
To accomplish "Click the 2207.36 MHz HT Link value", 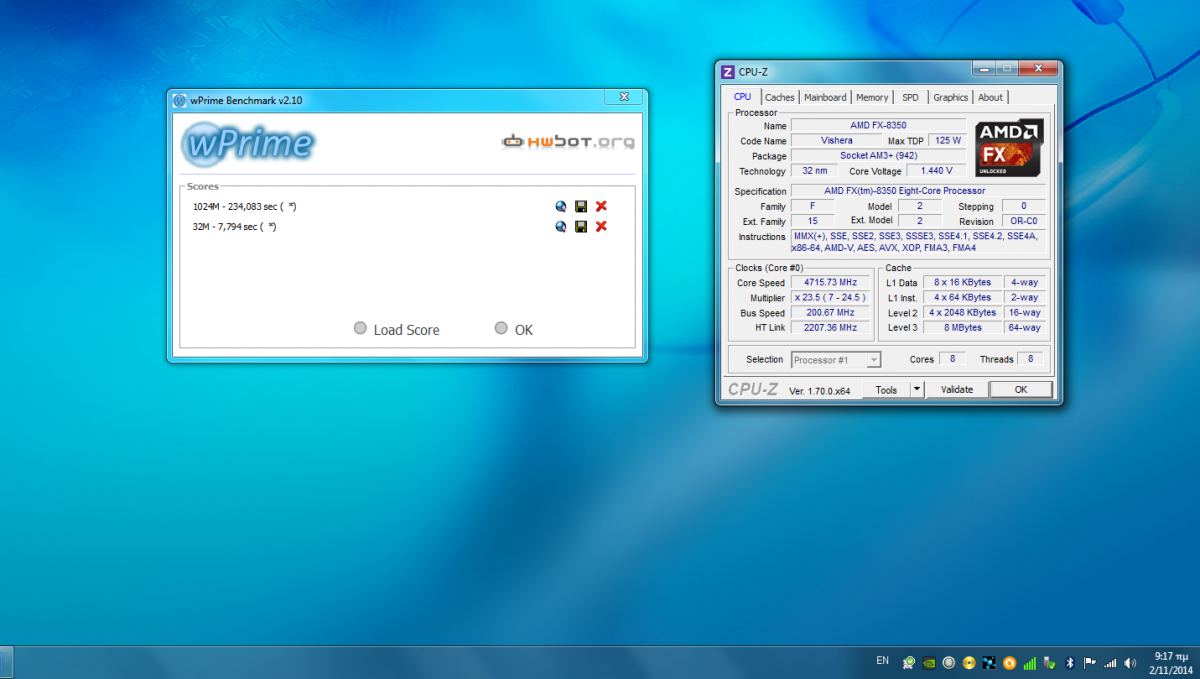I will coord(830,328).
